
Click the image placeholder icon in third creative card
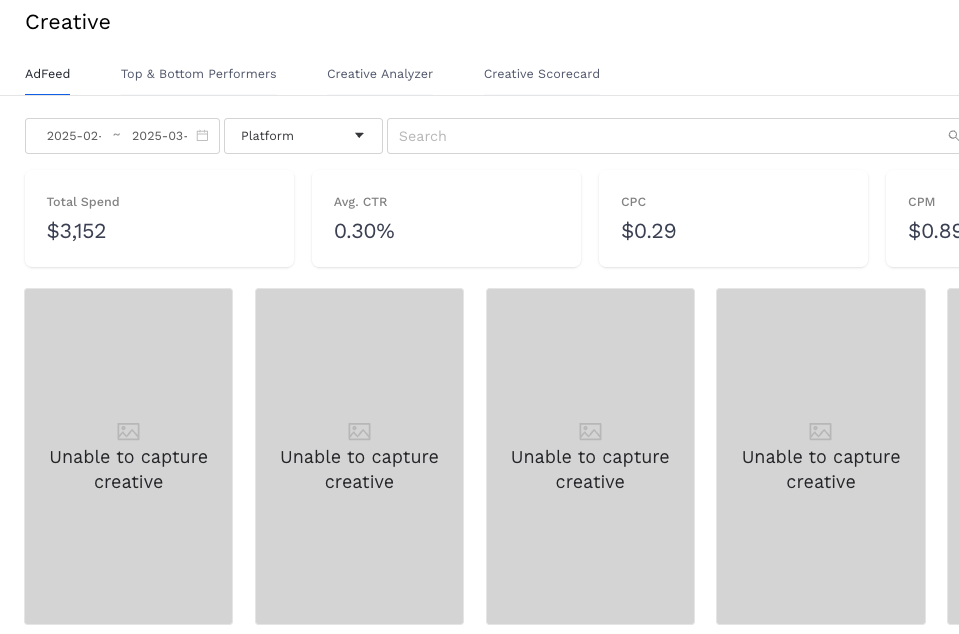(x=590, y=432)
